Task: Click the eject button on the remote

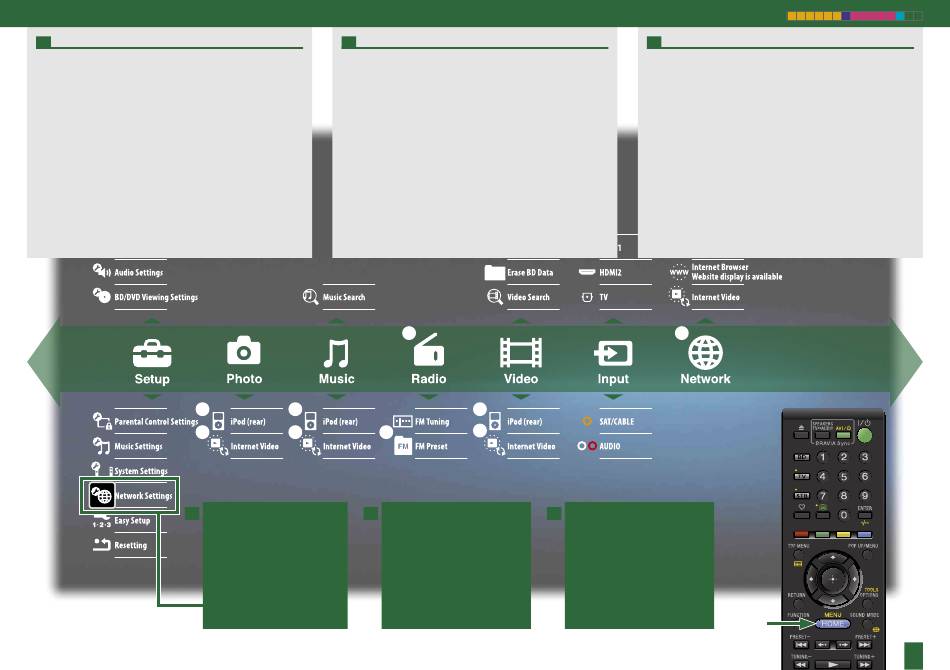Action: 801,434
